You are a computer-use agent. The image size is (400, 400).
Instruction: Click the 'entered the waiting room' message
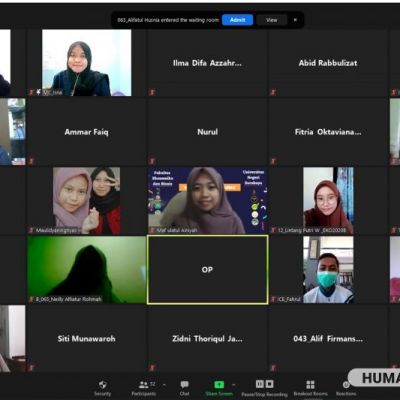168,20
